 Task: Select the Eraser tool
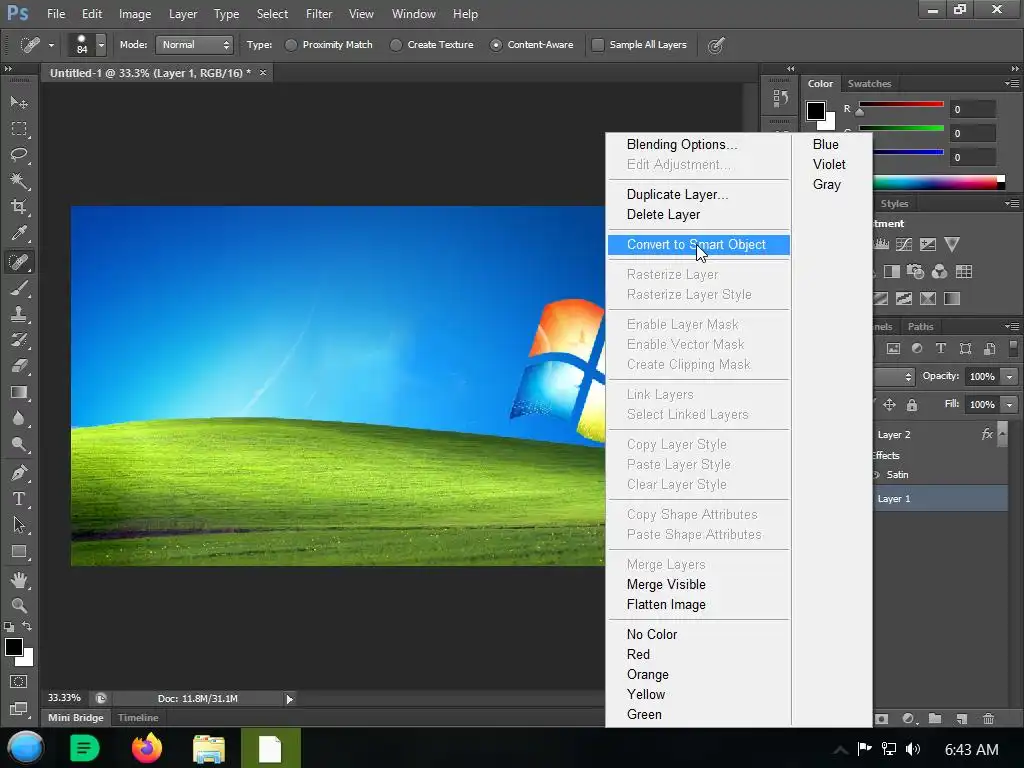[x=19, y=366]
